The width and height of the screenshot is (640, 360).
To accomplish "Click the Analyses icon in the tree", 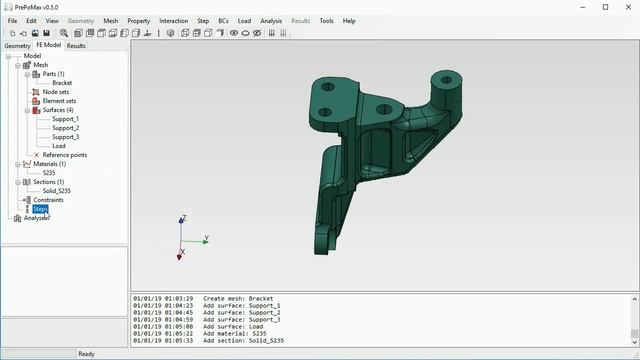I will 18,218.
